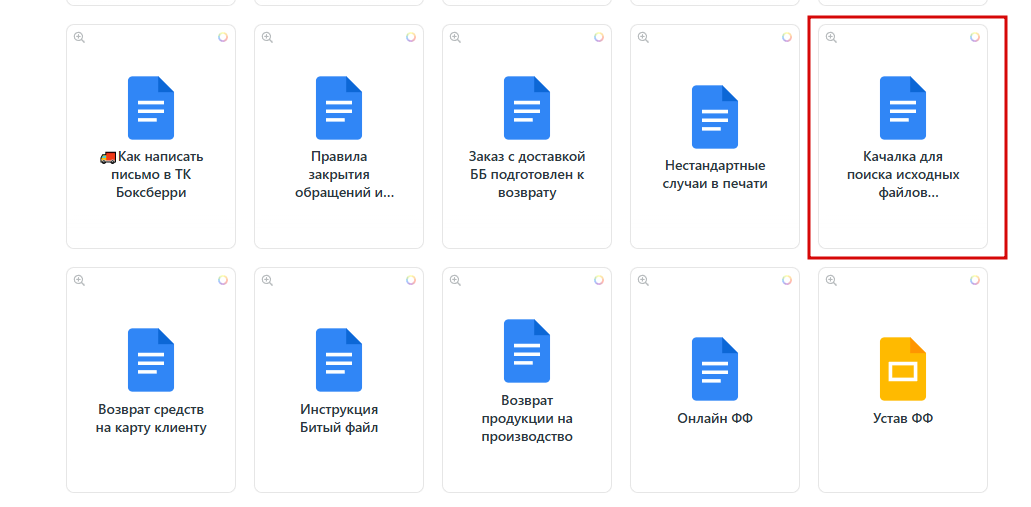Click color ring icon on "Правила закрытия обращений" card
Screen dimensions: 1031x507
[411, 37]
